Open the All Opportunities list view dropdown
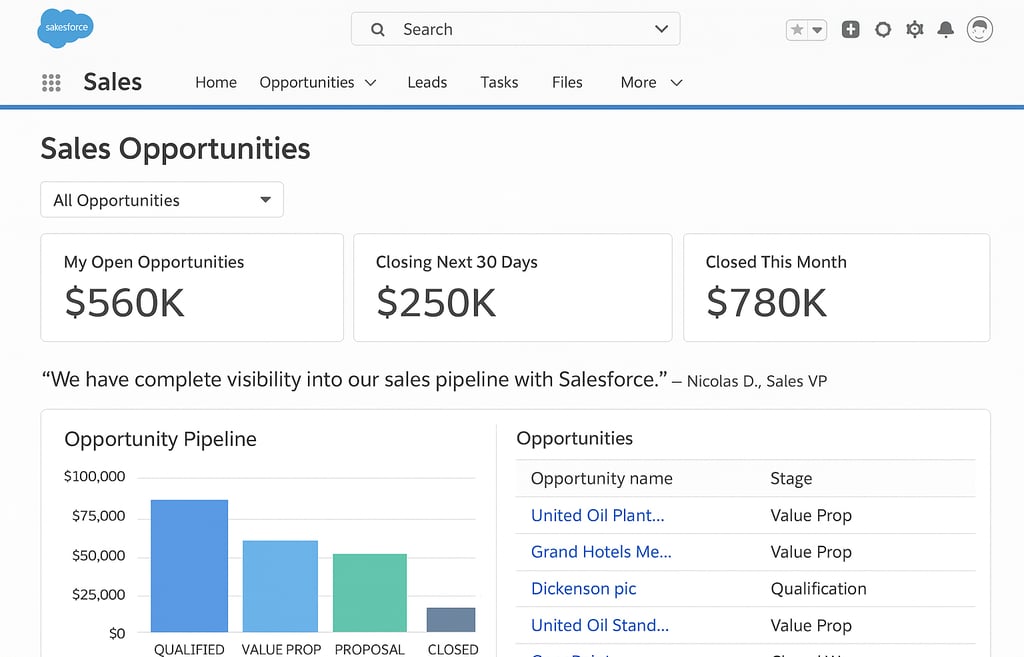Screen dimensions: 1024x657 (x=162, y=200)
